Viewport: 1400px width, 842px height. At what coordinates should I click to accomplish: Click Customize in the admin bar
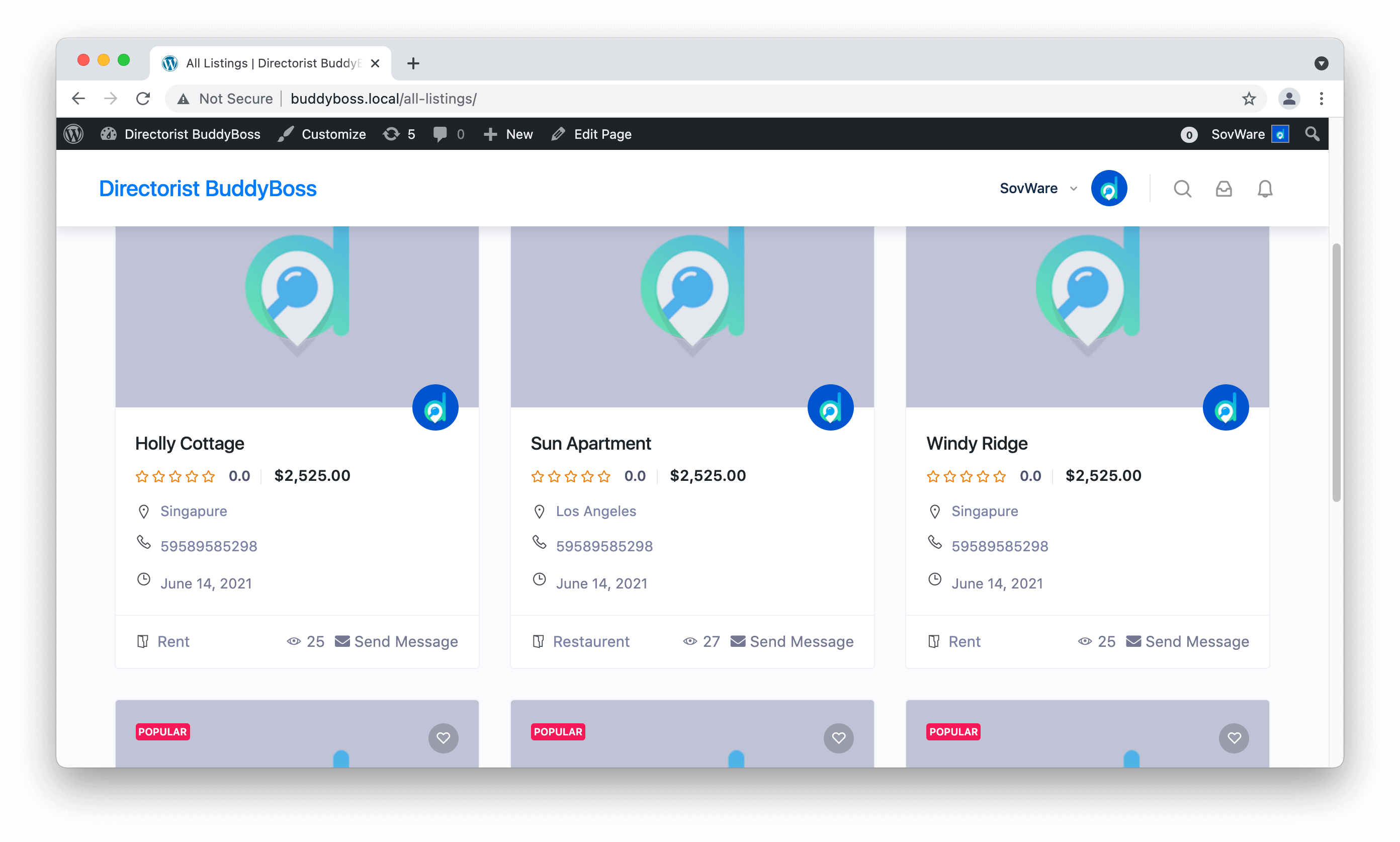tap(322, 134)
